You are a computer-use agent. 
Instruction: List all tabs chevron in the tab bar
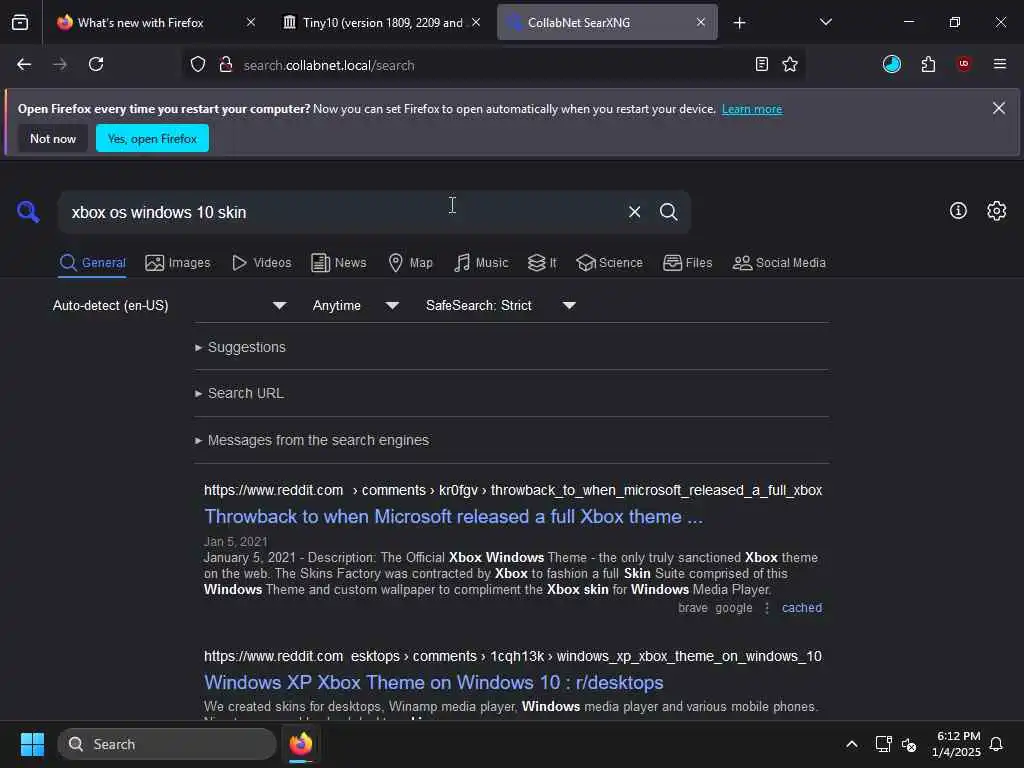(825, 22)
